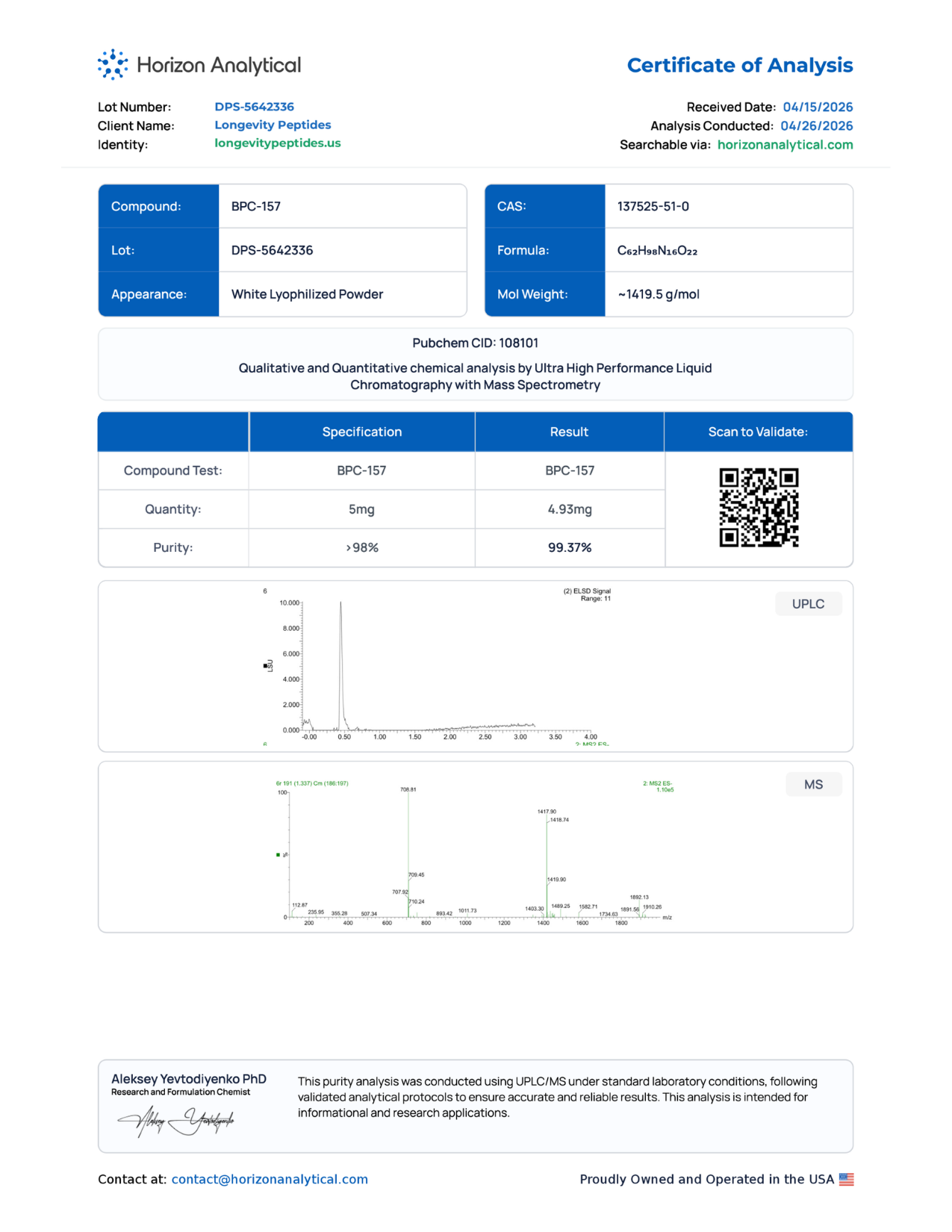Click Aleksey Yevtodiyenko PhD name
Viewport: 952px width, 1232px height.
[x=189, y=1079]
